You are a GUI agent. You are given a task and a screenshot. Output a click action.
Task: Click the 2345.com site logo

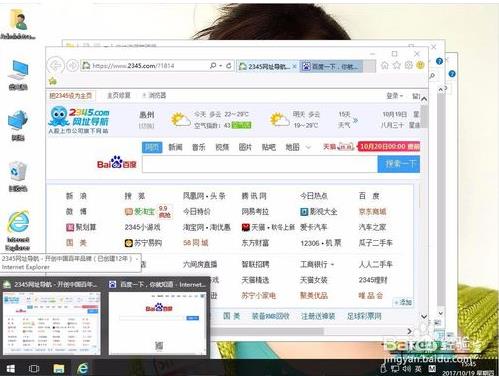[x=79, y=120]
